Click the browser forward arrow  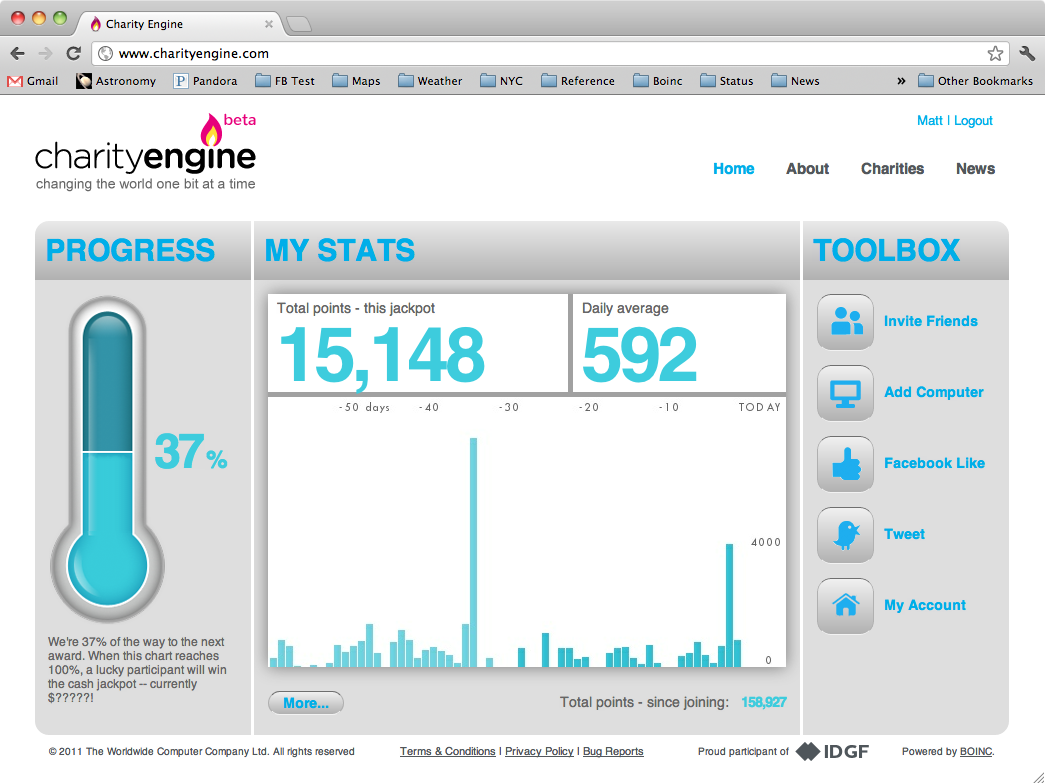(x=45, y=53)
